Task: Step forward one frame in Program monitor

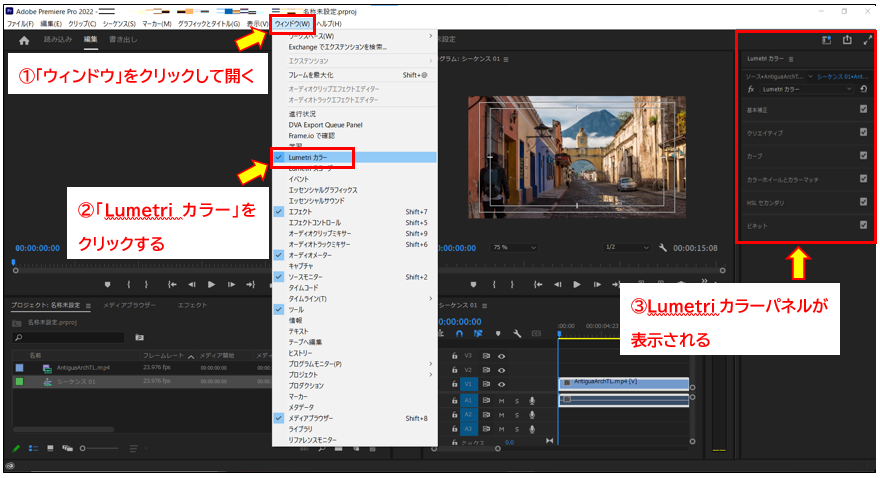Action: click(597, 284)
